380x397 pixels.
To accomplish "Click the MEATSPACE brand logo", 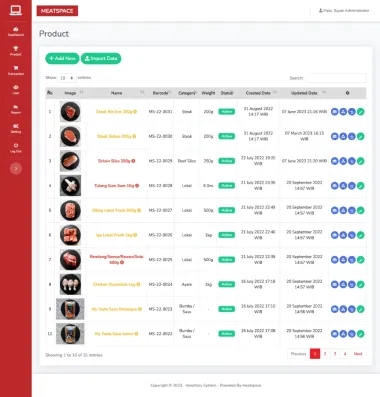I will pos(57,11).
